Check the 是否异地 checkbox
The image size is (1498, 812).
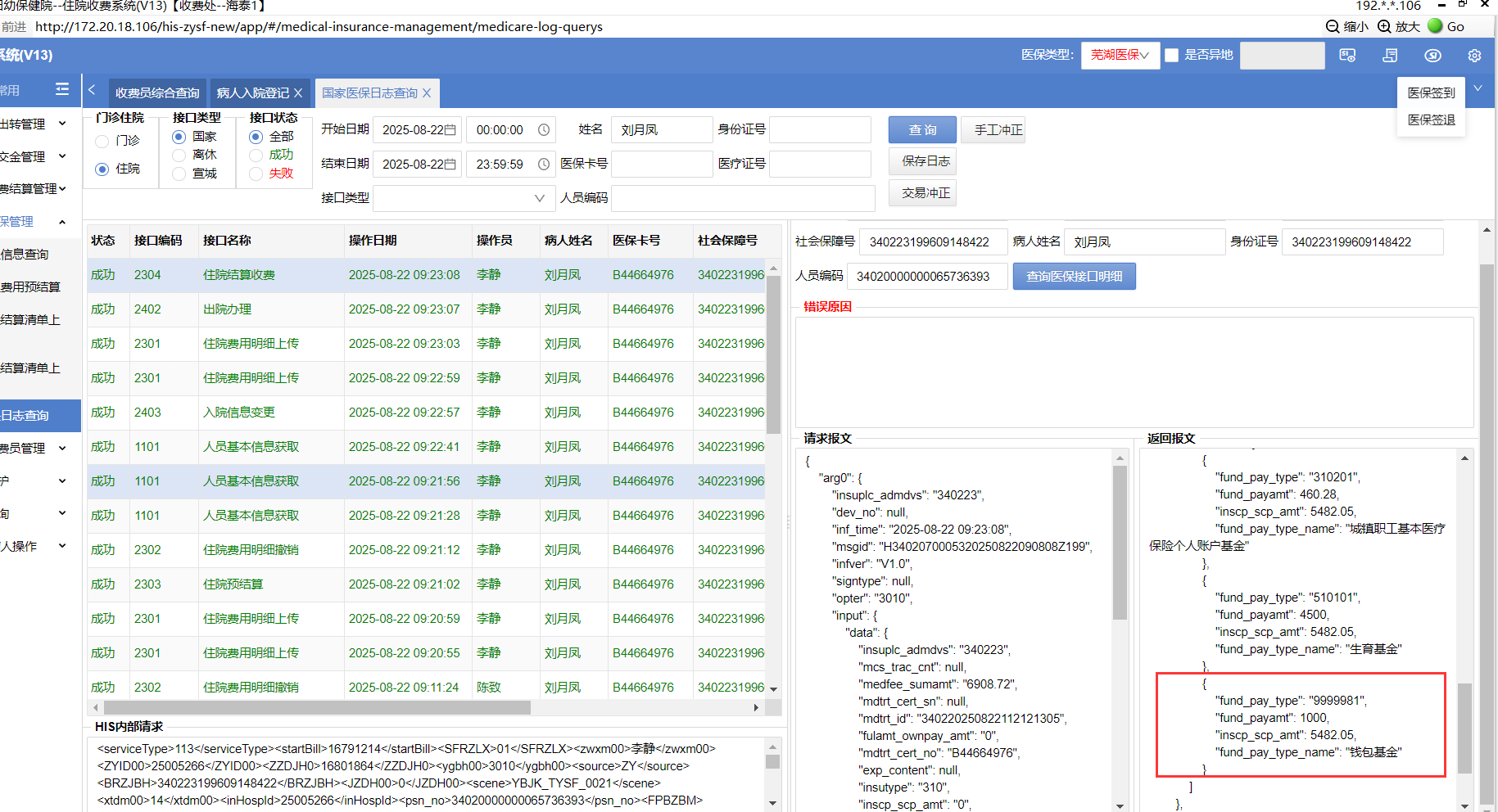click(1172, 55)
